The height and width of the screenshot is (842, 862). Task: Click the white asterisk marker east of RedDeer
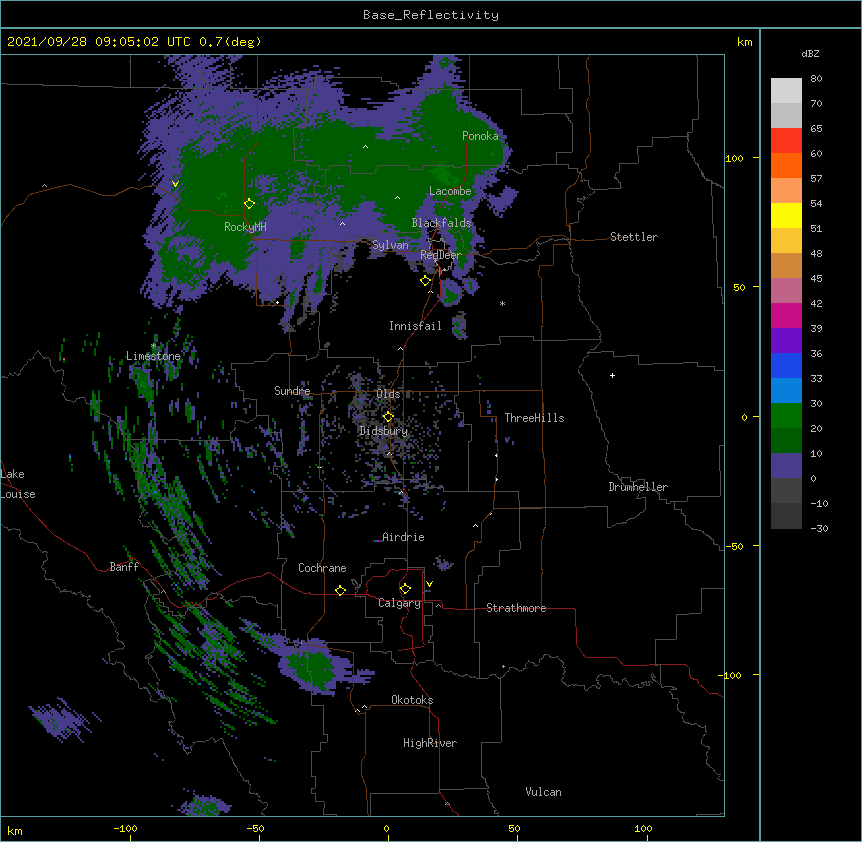pos(502,303)
